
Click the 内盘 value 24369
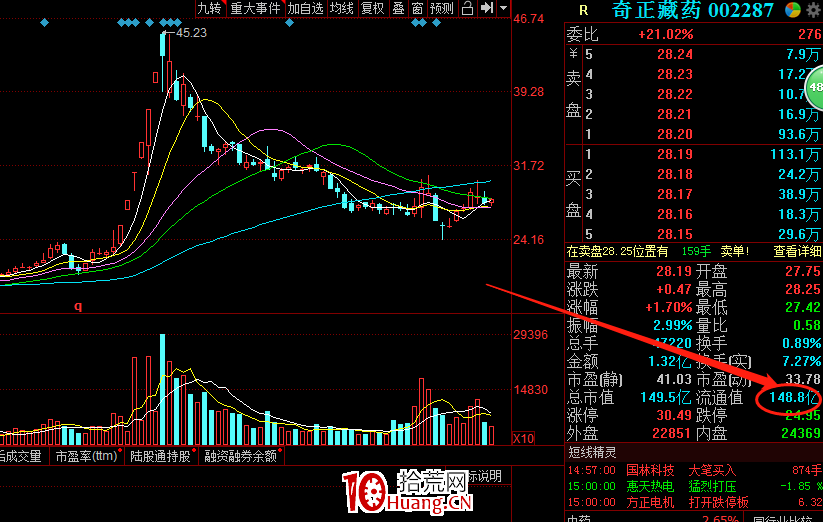[801, 433]
